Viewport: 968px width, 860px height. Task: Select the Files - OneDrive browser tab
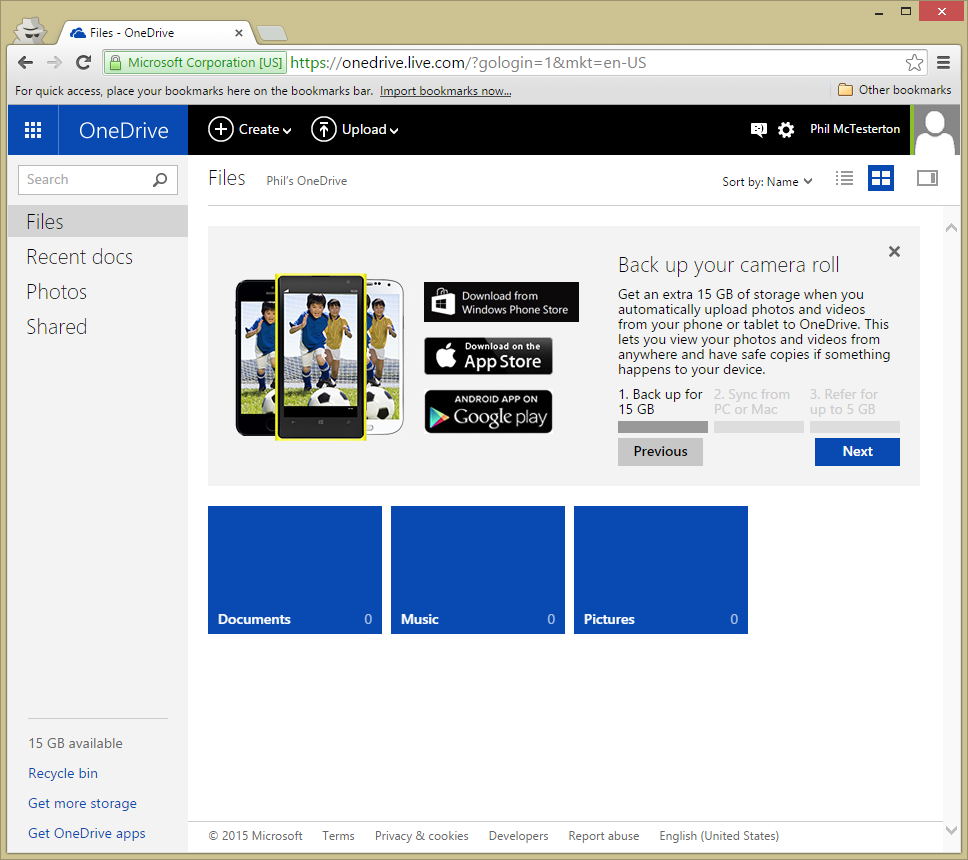pyautogui.click(x=157, y=33)
